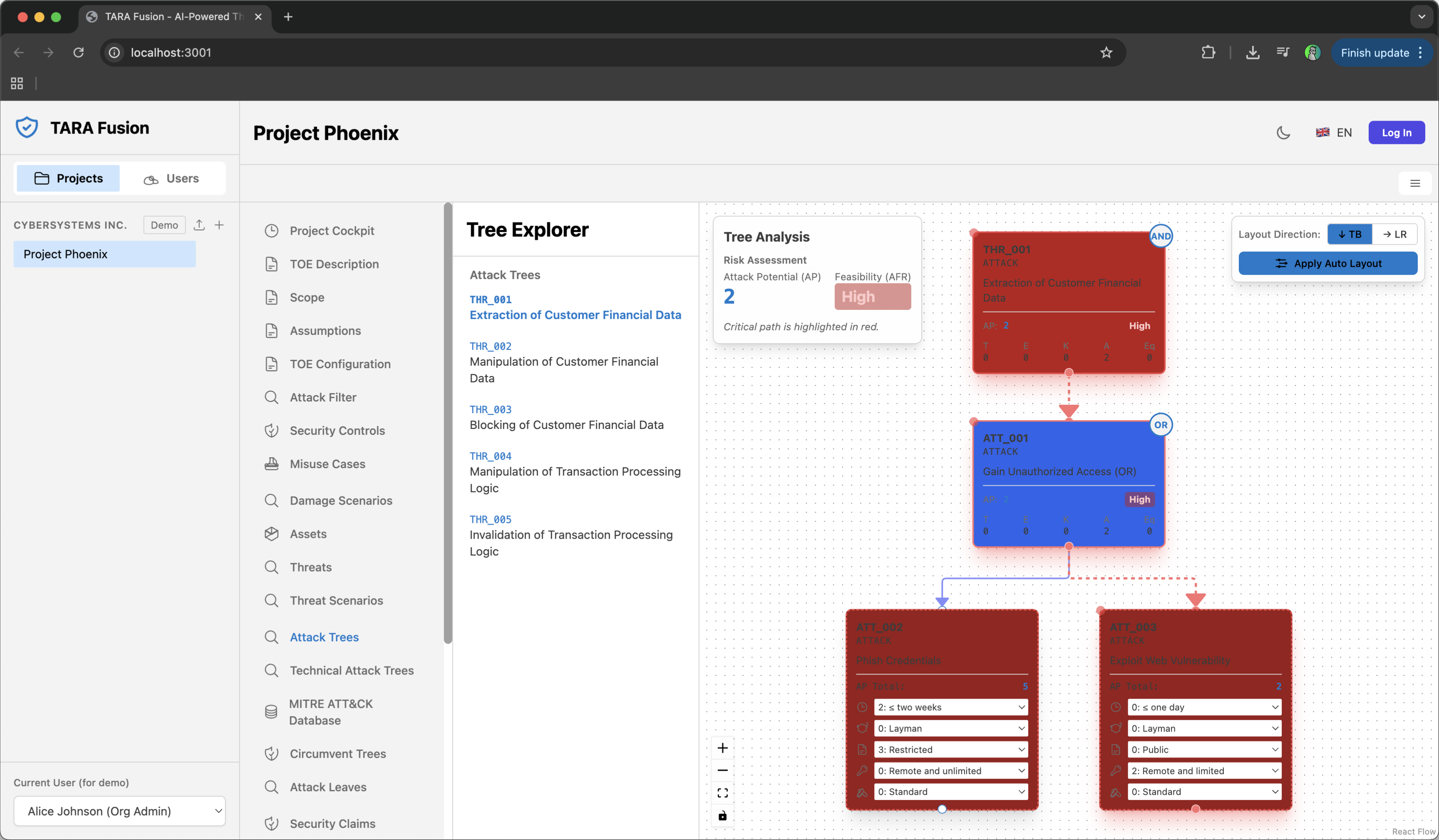The image size is (1439, 840).
Task: Click the TARA Fusion shield logo
Action: [x=27, y=127]
